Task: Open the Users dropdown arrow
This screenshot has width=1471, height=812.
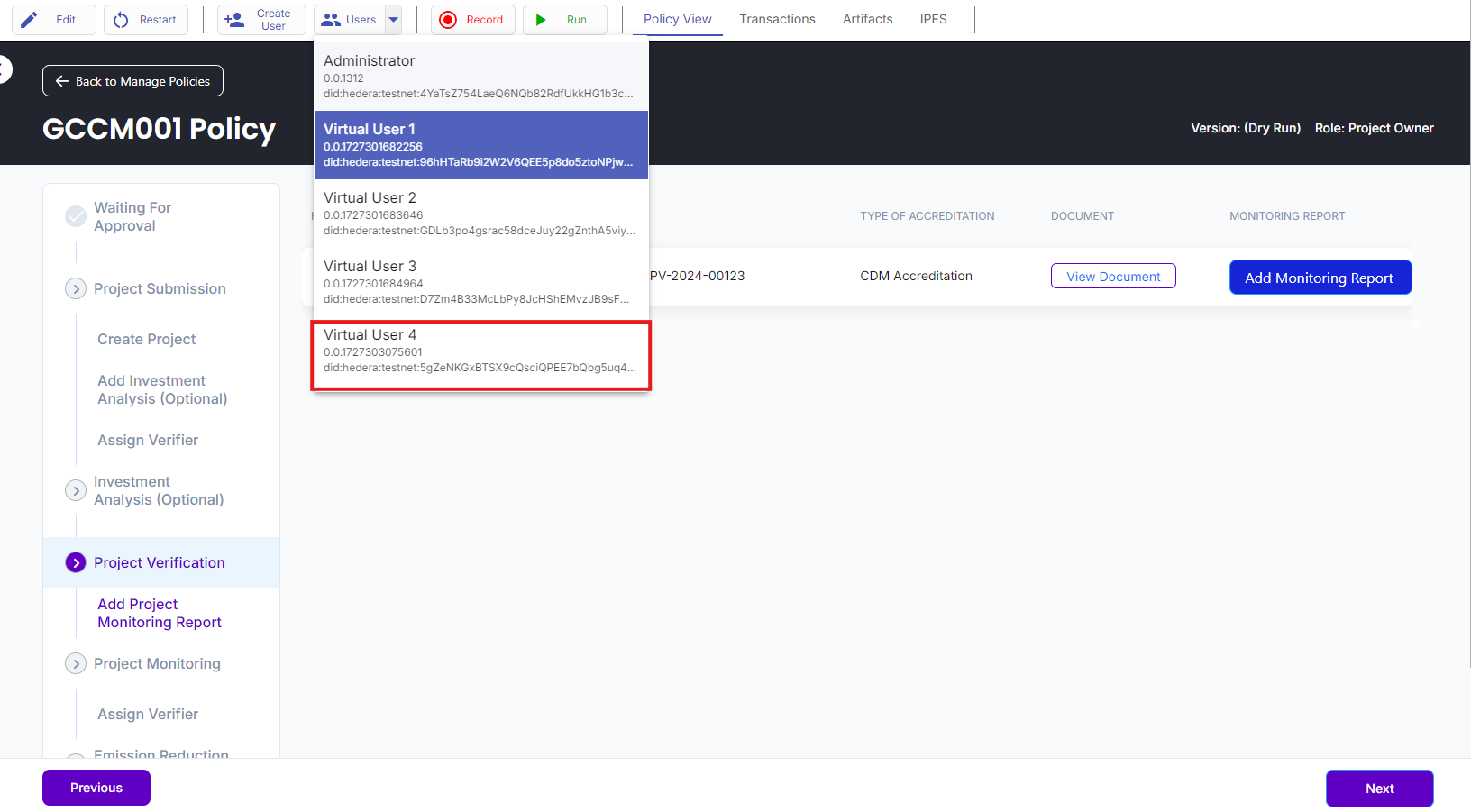Action: click(x=394, y=20)
